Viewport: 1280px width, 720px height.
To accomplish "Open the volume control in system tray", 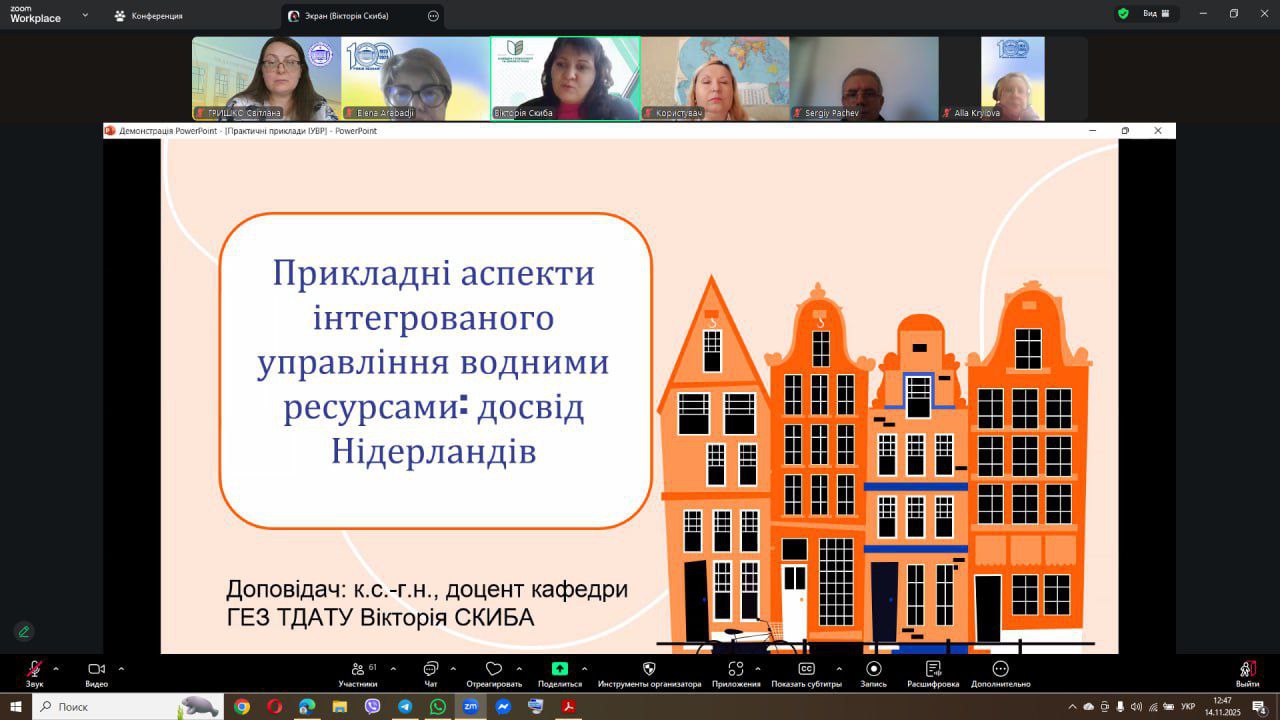I will pos(1136,706).
